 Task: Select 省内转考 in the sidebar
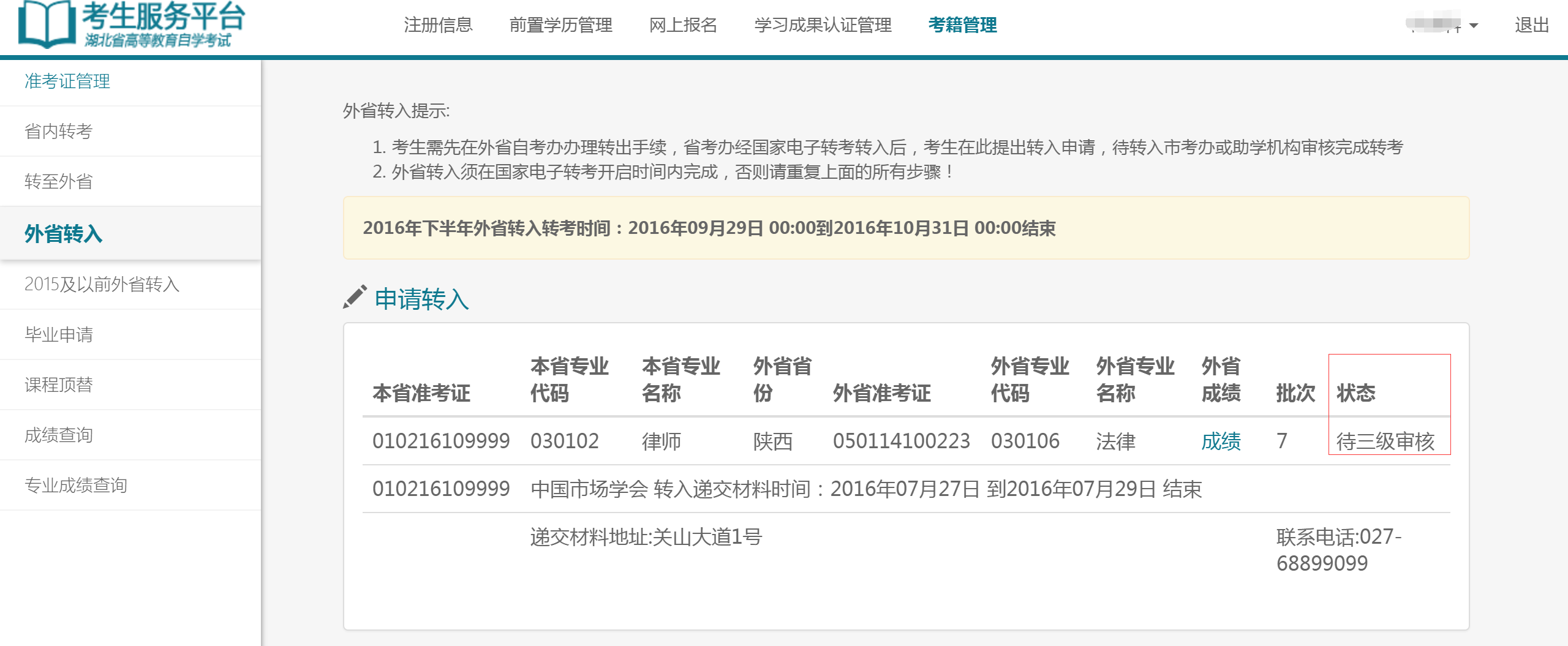tap(59, 132)
